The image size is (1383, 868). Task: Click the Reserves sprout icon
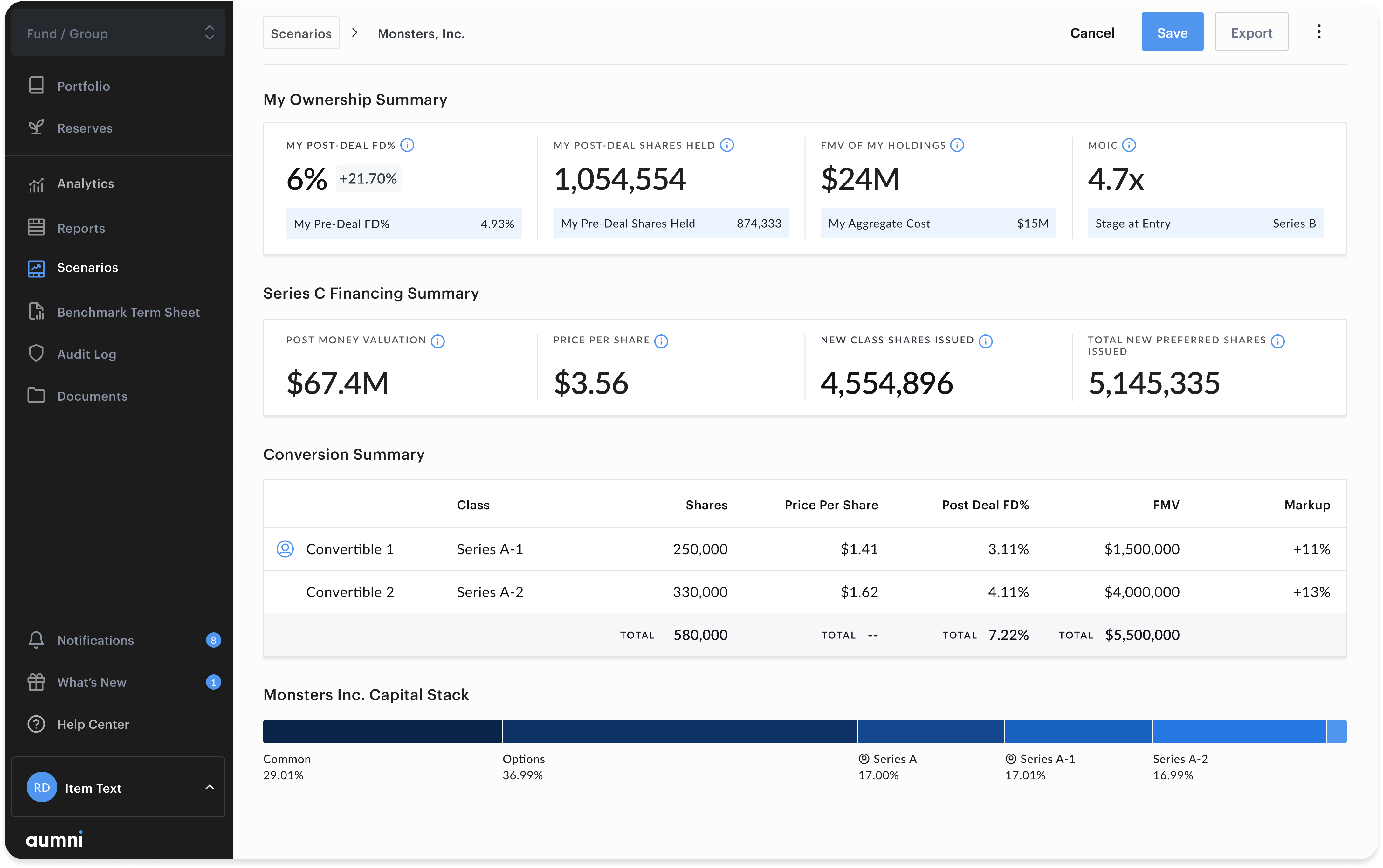(36, 127)
